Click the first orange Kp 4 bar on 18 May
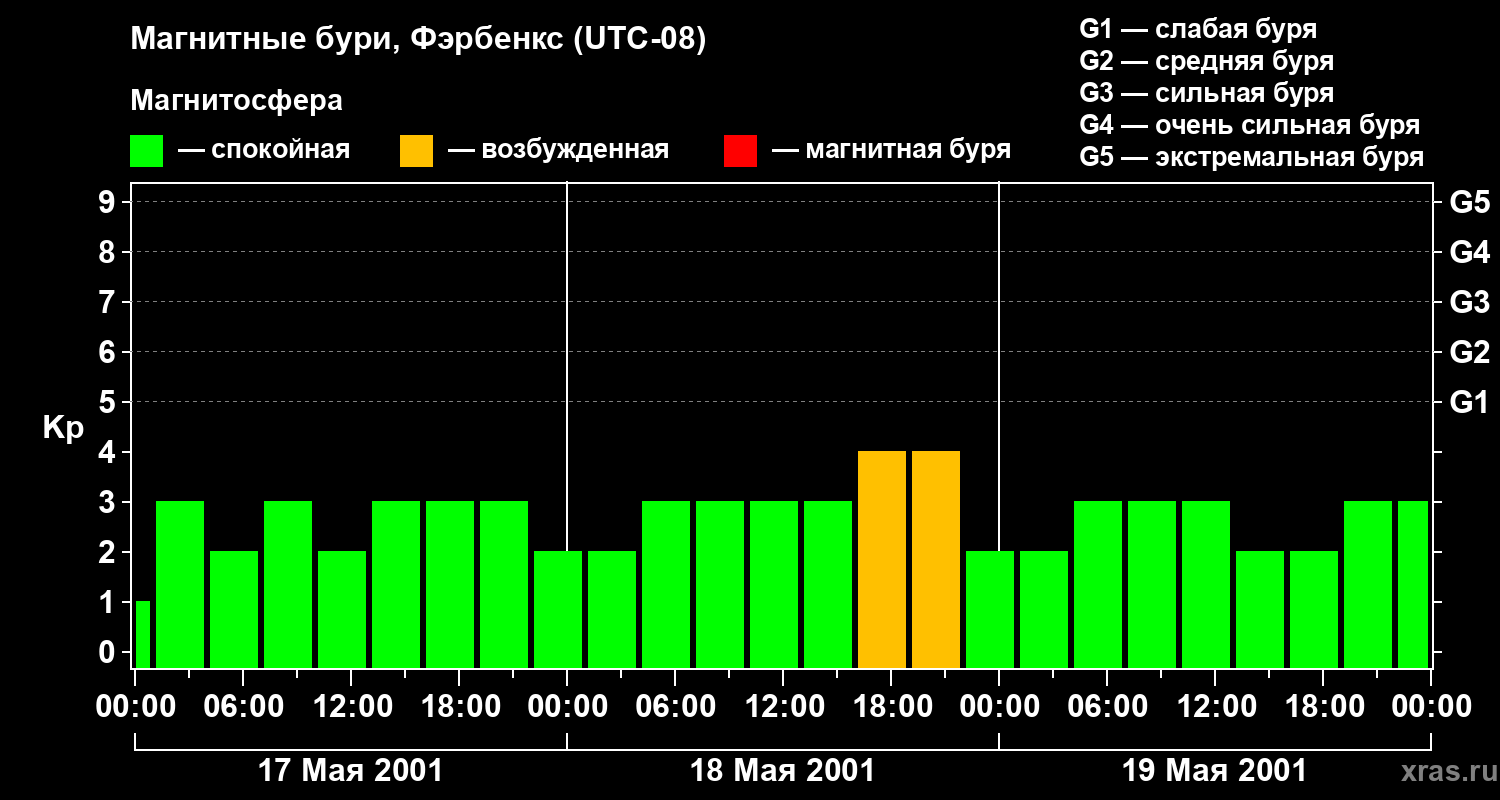 tap(882, 559)
